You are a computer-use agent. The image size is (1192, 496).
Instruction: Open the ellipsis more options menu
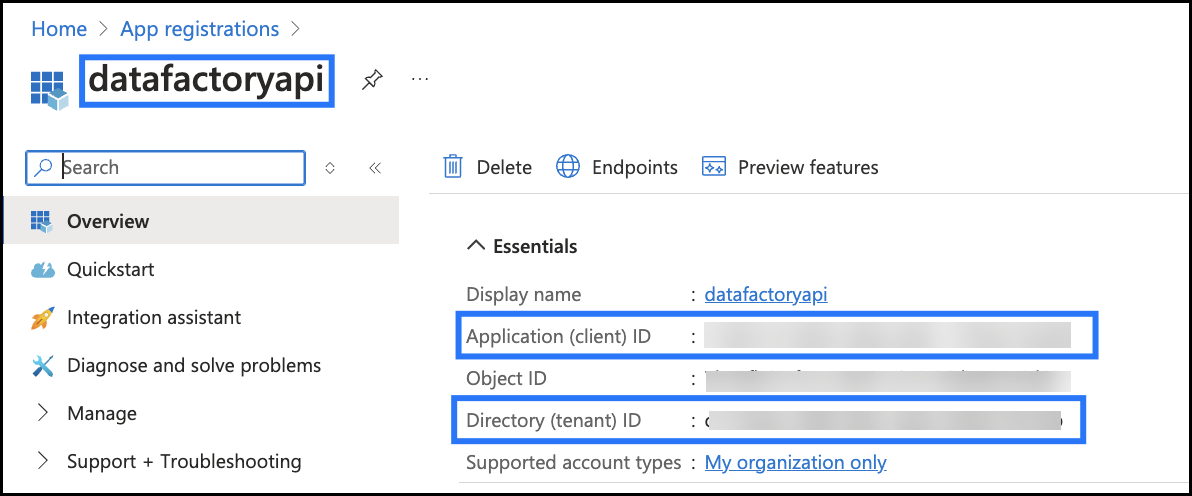pyautogui.click(x=420, y=79)
